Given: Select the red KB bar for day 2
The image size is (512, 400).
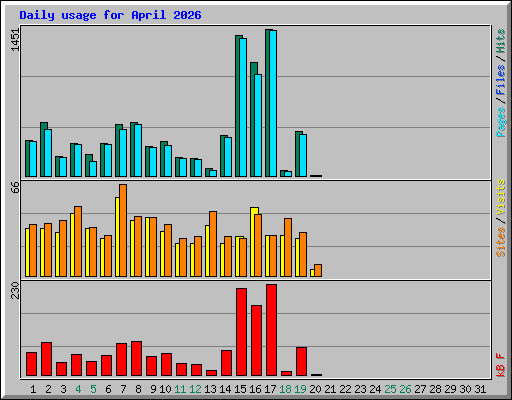Looking at the screenshot, I should point(46,359).
